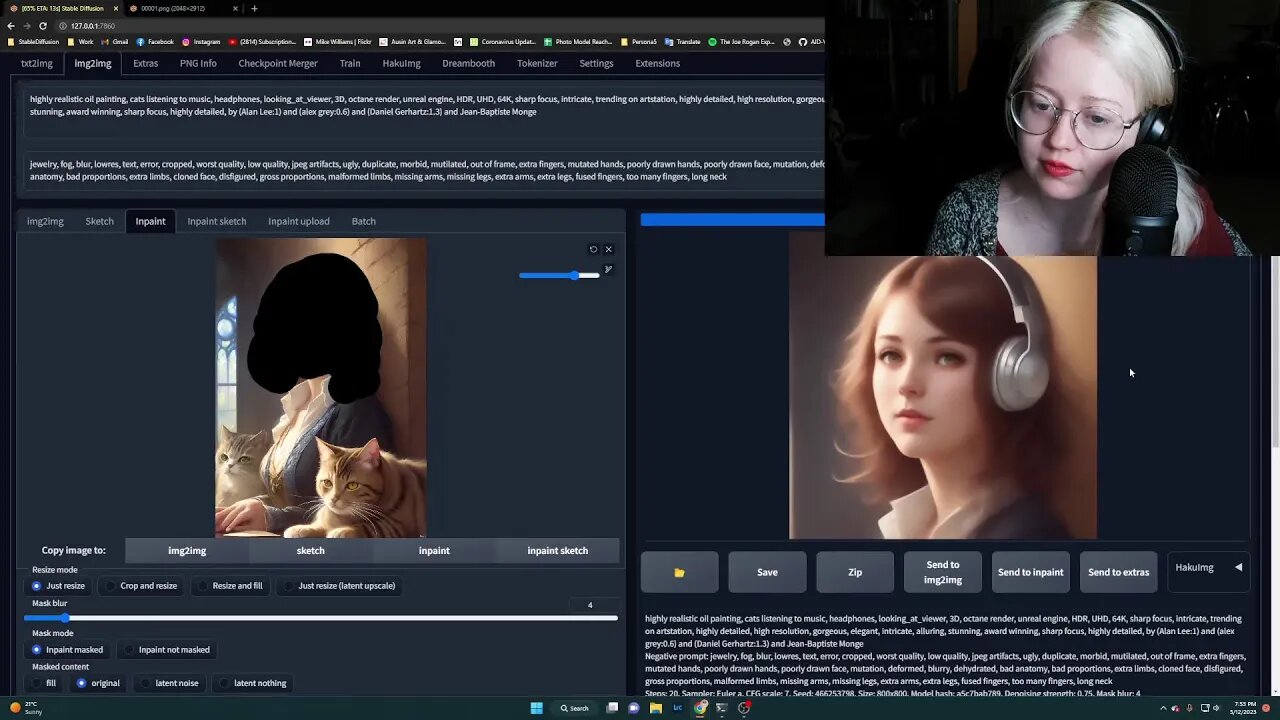Set masked content to latent nothing
The image size is (1280, 720).
click(x=254, y=683)
